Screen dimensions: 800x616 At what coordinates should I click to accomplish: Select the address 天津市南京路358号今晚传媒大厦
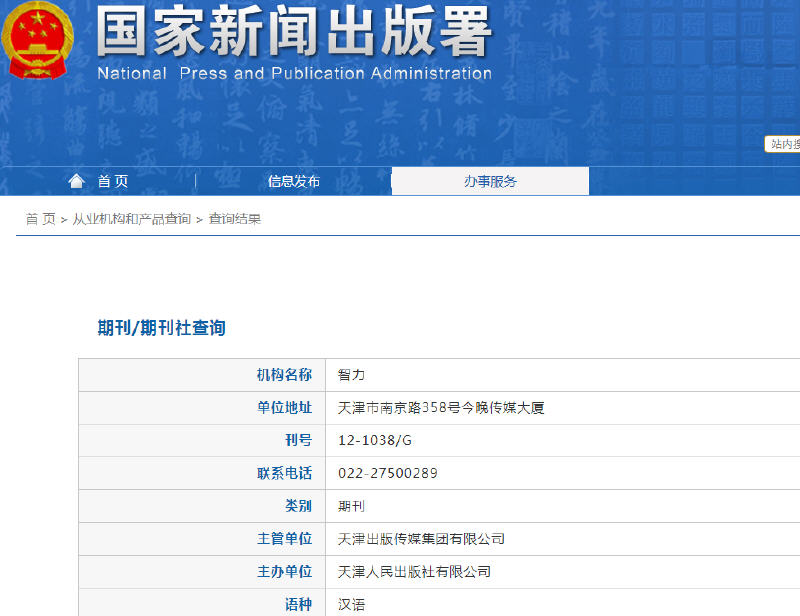tap(441, 408)
